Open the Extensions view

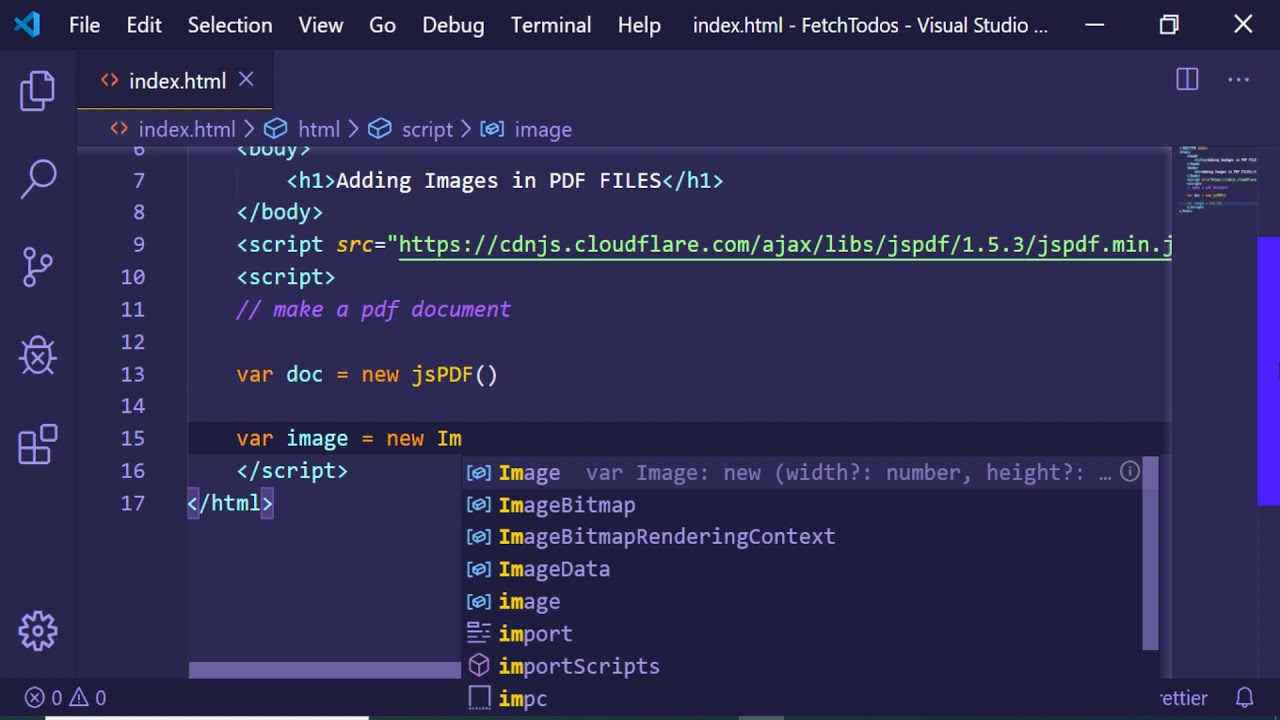click(38, 444)
